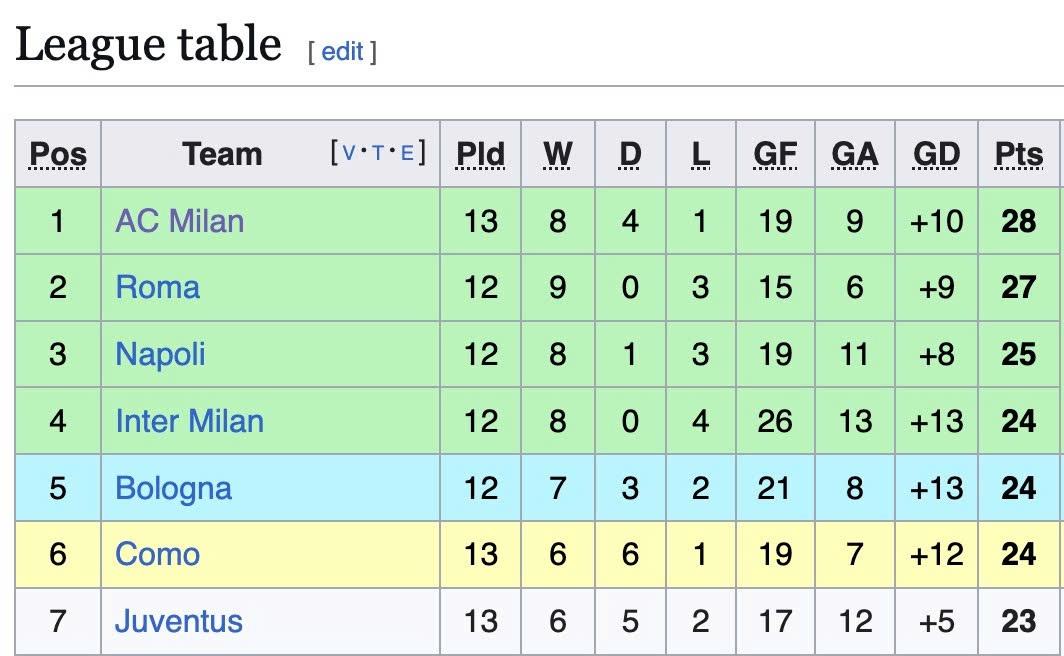The height and width of the screenshot is (656, 1064).
Task: Sort the table by goals for GF
Action: coord(778,154)
